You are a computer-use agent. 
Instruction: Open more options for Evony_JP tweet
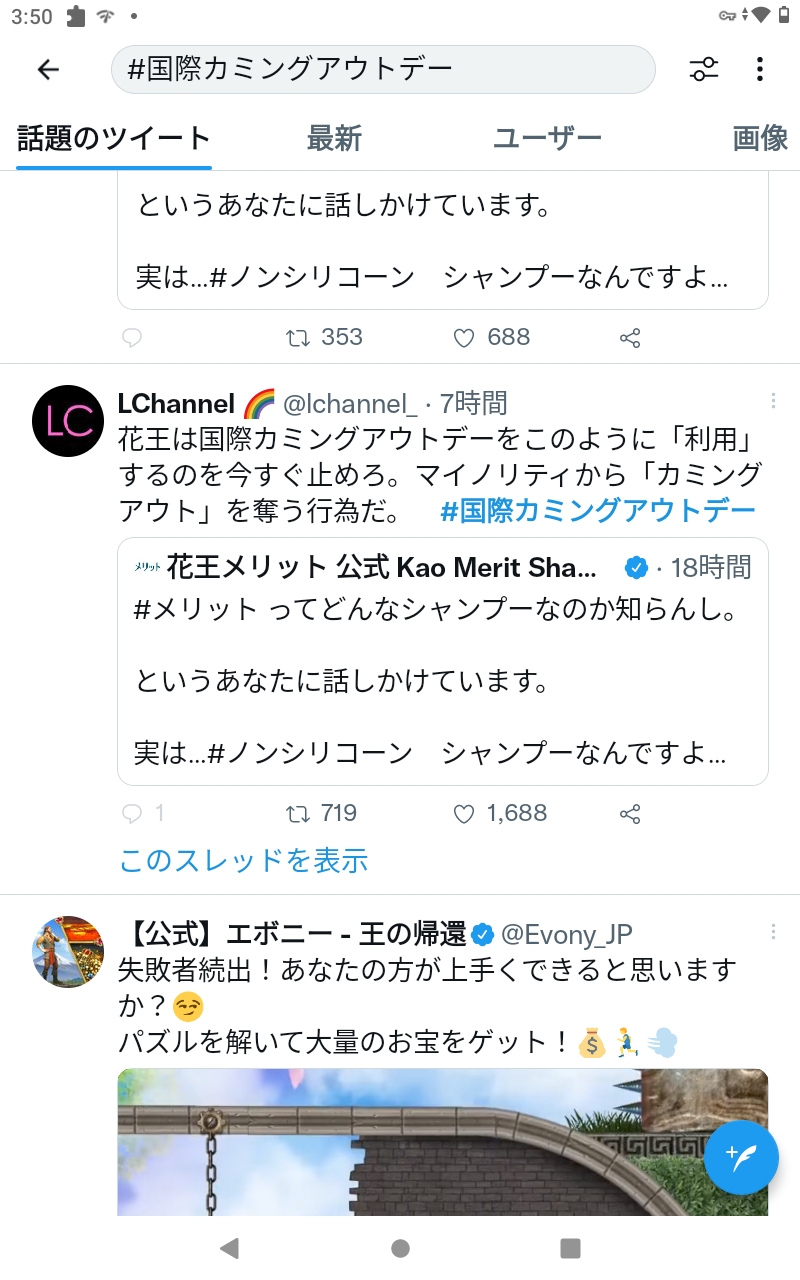(773, 932)
